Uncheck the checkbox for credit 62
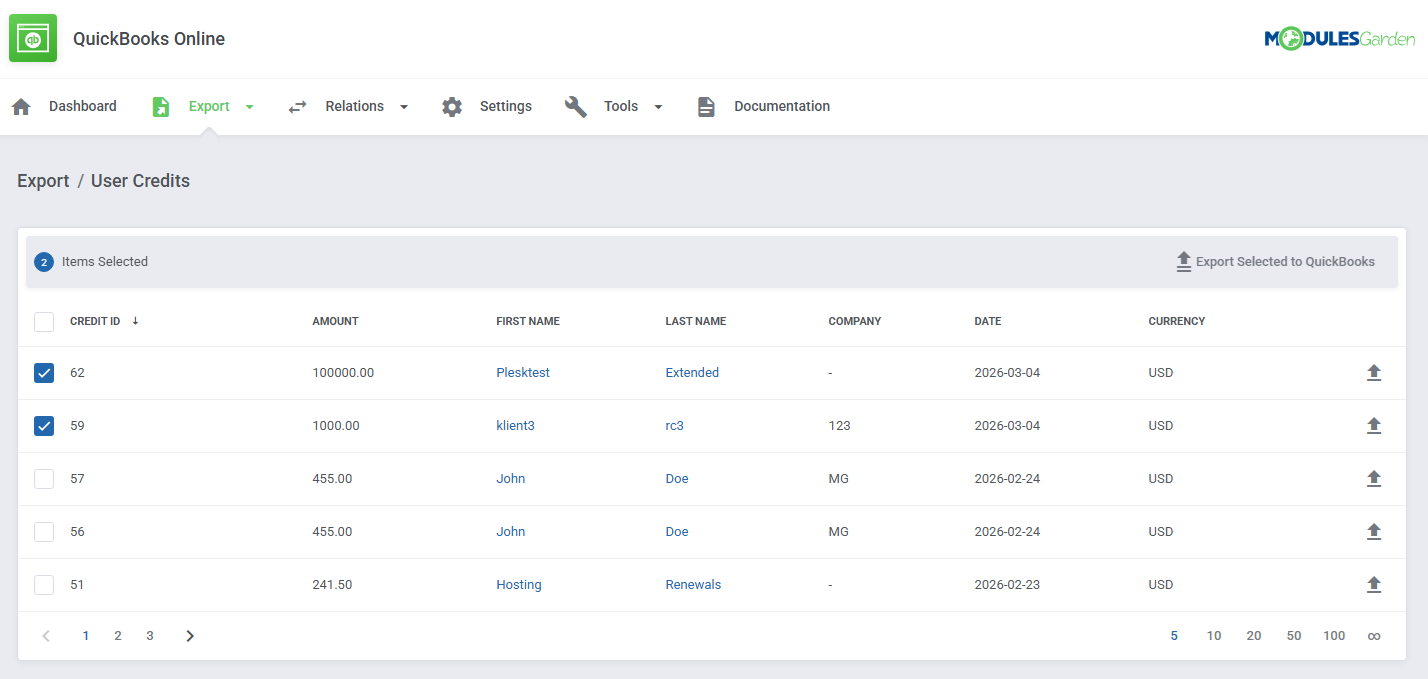 pyautogui.click(x=44, y=373)
